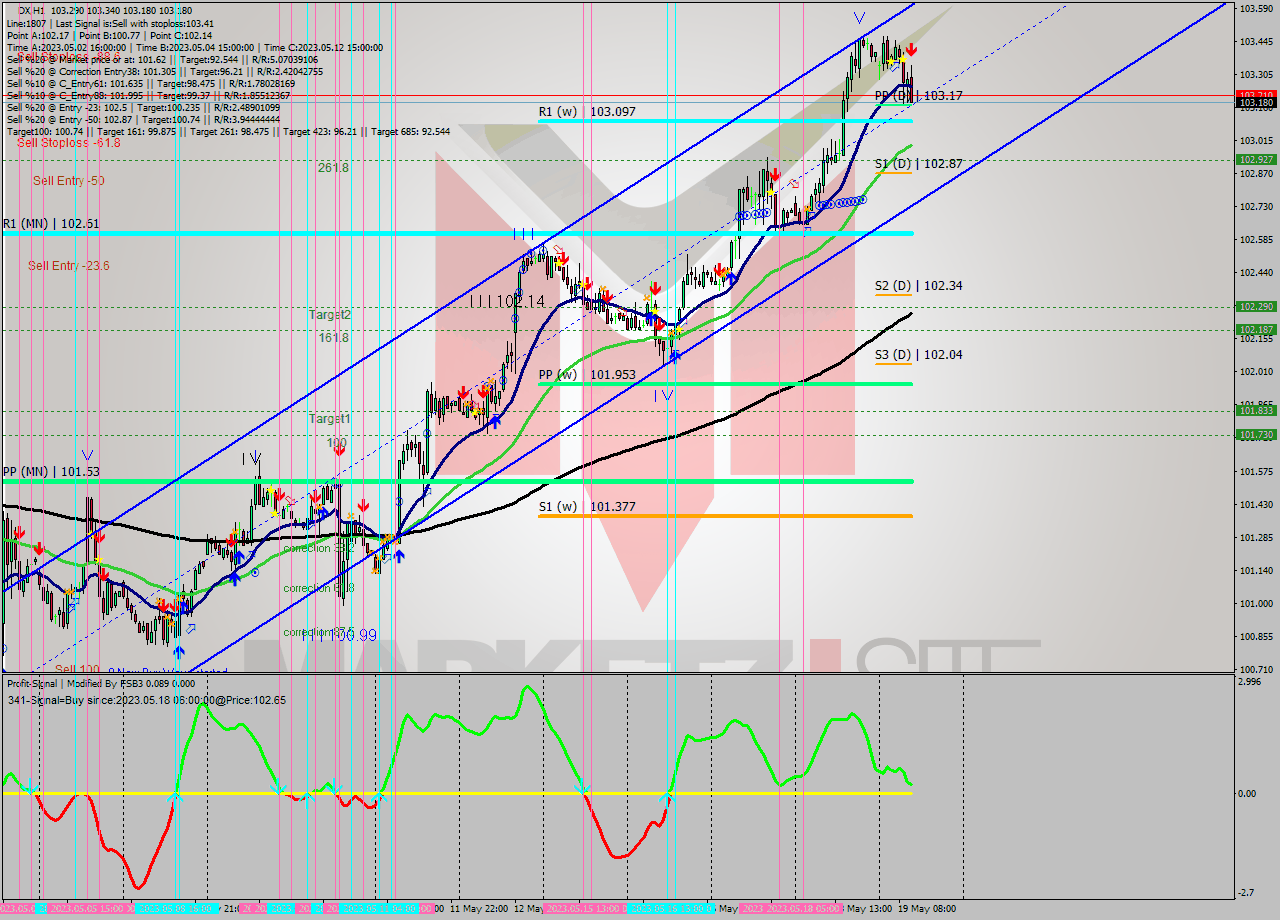This screenshot has height=920, width=1280.
Task: Click the 101.000 price axis value
Action: 1256,603
